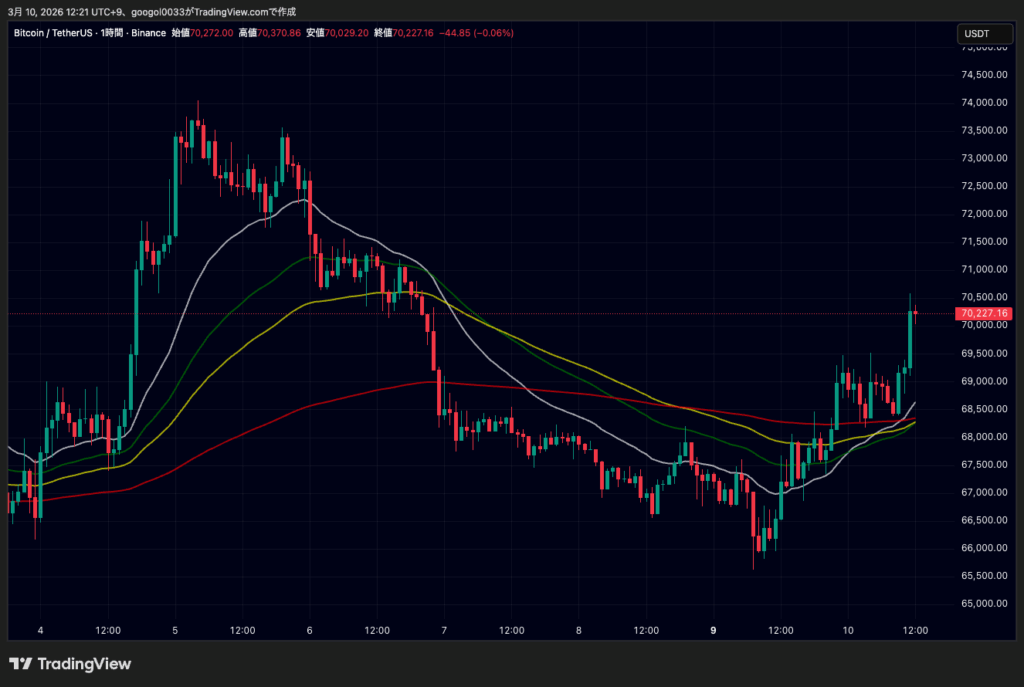Screen dimensions: 1024x687
Task: Click the bold 9 date on time axis
Action: (713, 630)
